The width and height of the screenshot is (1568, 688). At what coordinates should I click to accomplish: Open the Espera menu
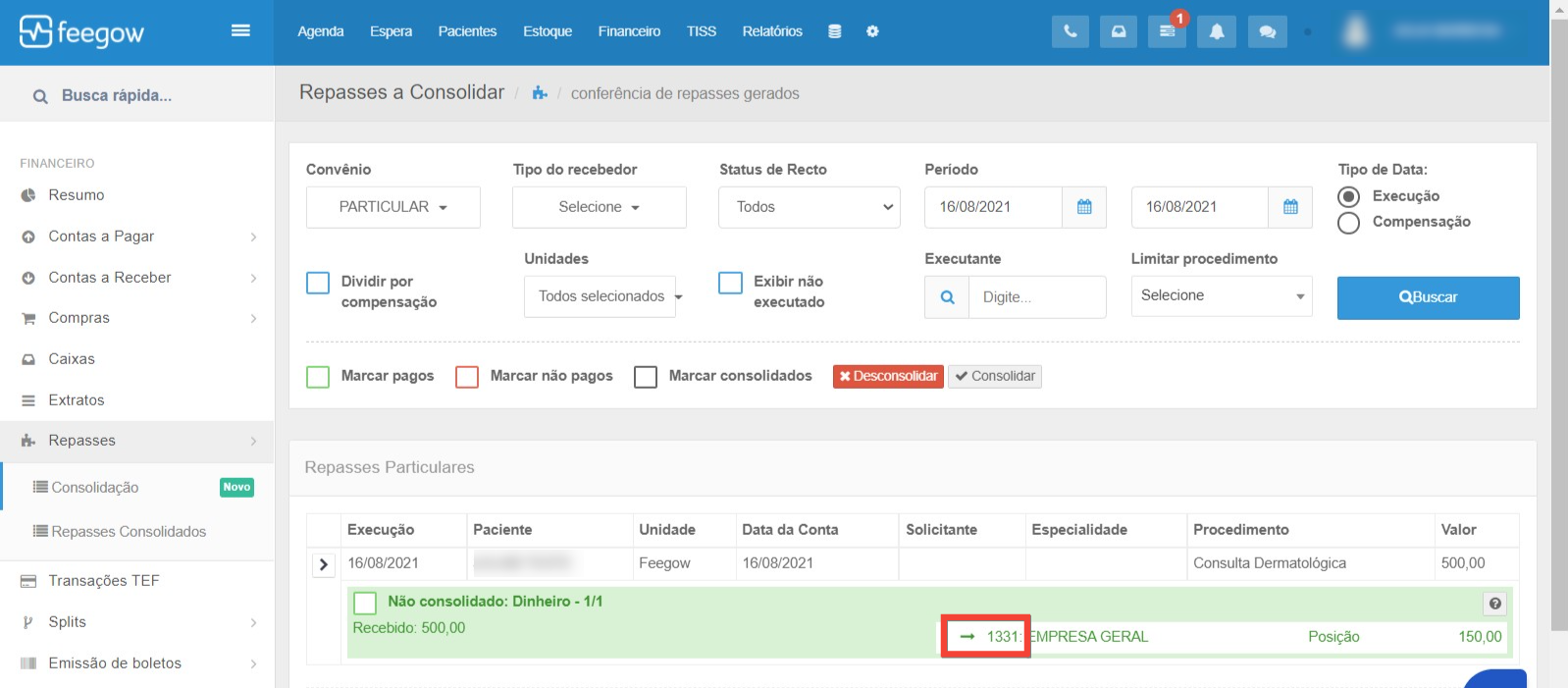click(391, 31)
